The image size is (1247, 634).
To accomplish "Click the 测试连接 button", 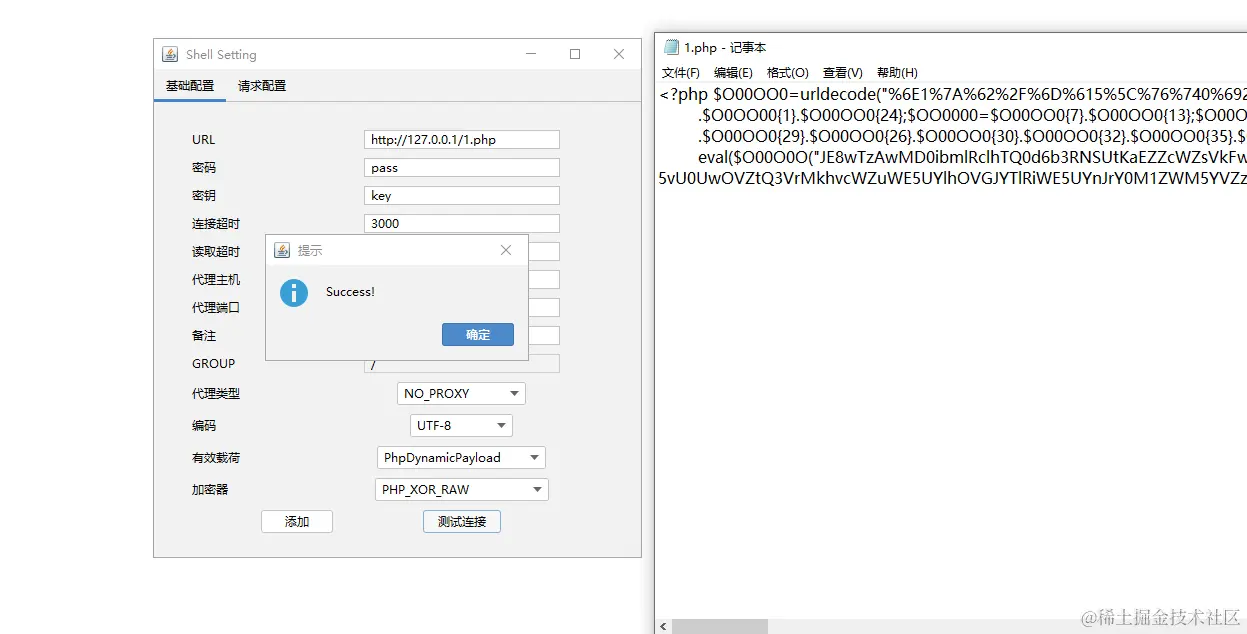I will coord(462,521).
